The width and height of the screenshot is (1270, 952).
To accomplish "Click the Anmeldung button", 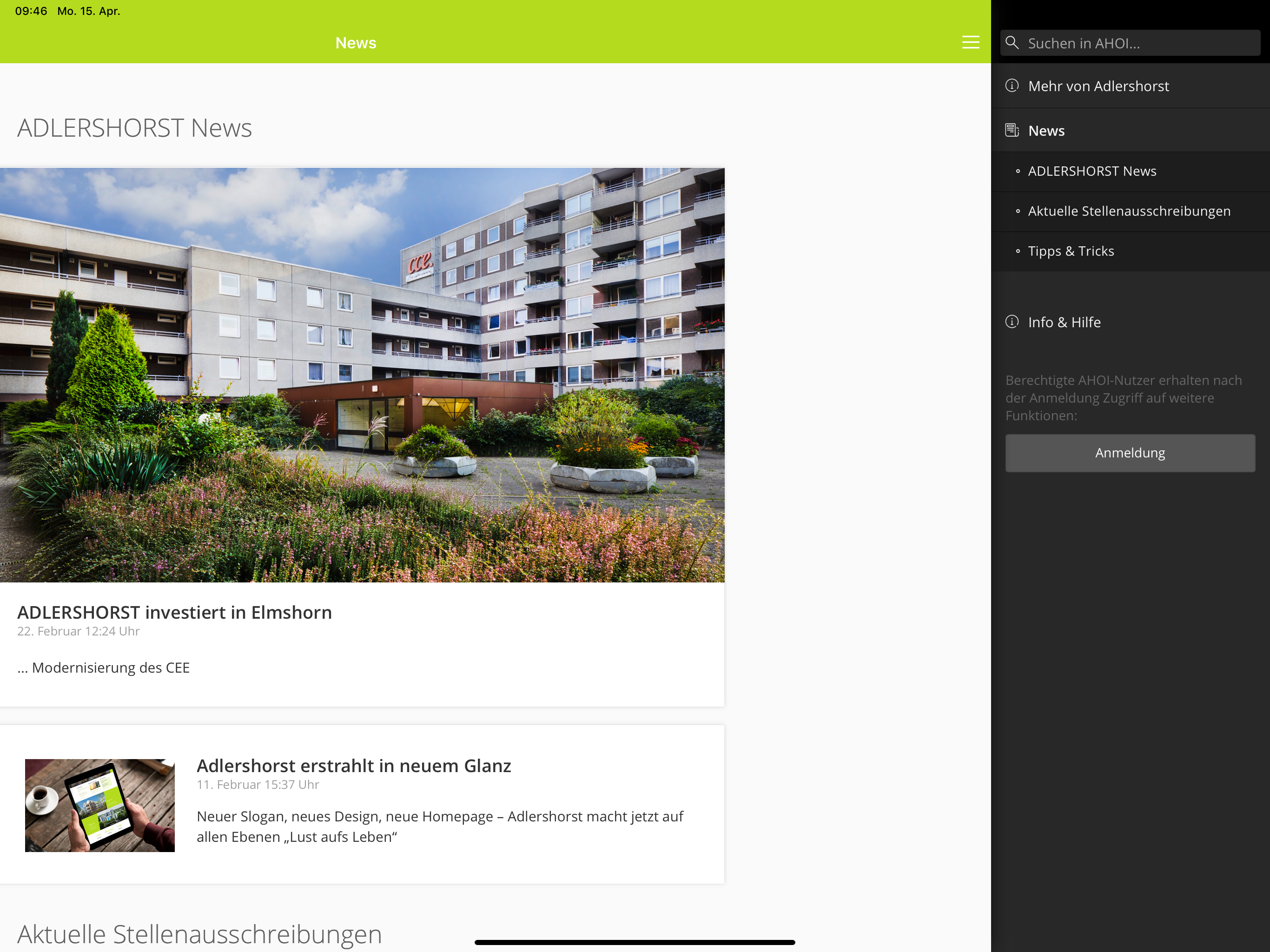I will tap(1130, 453).
